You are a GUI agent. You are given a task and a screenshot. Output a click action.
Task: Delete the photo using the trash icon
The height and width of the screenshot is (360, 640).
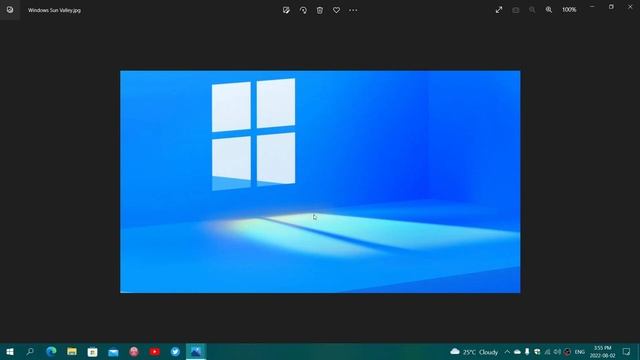[320, 10]
